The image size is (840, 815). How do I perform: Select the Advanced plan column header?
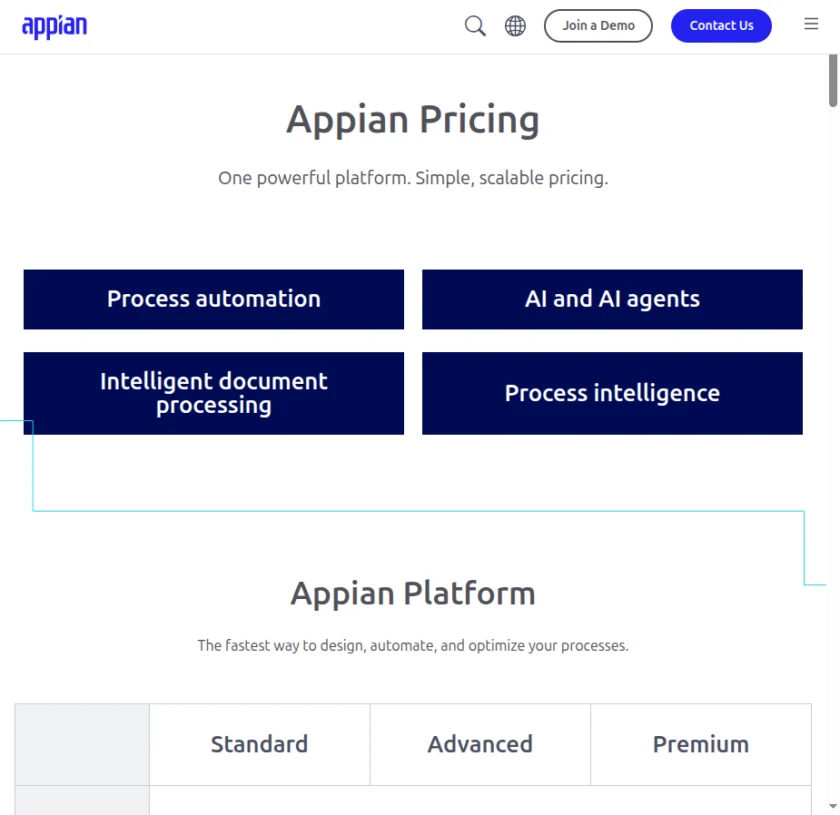pyautogui.click(x=480, y=744)
